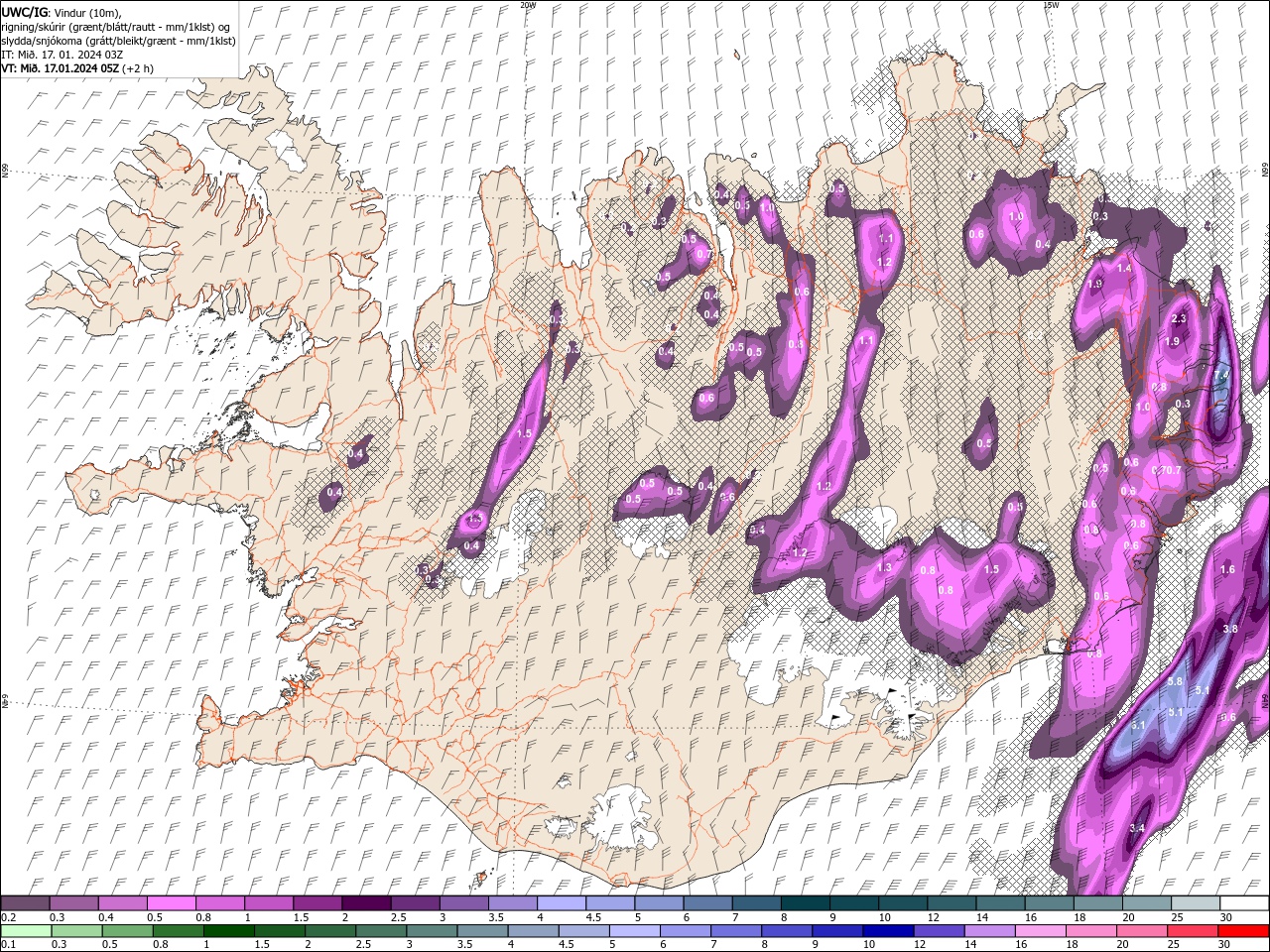Select the darkest green swatch labeled 1 in lower legend
Viewport: 1270px width, 952px height.
coord(229,931)
